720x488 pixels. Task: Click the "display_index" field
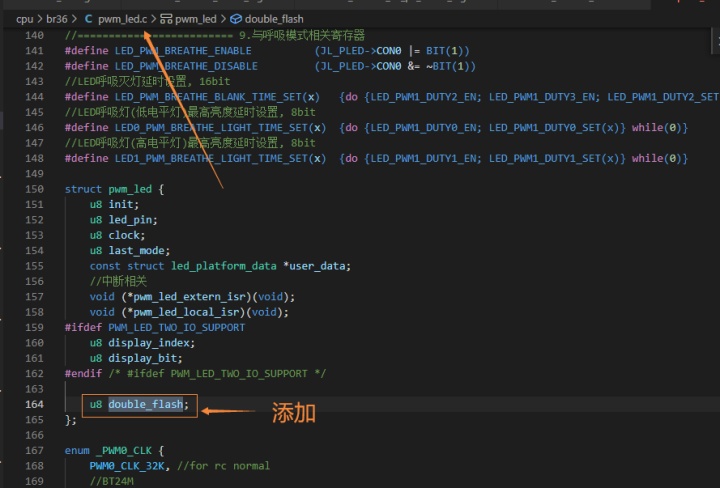pyautogui.click(x=149, y=343)
